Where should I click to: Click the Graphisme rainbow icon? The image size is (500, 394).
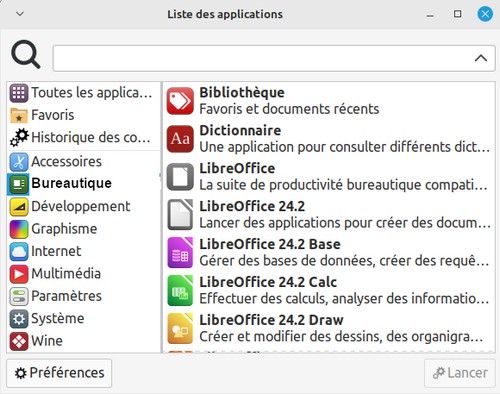tap(19, 229)
